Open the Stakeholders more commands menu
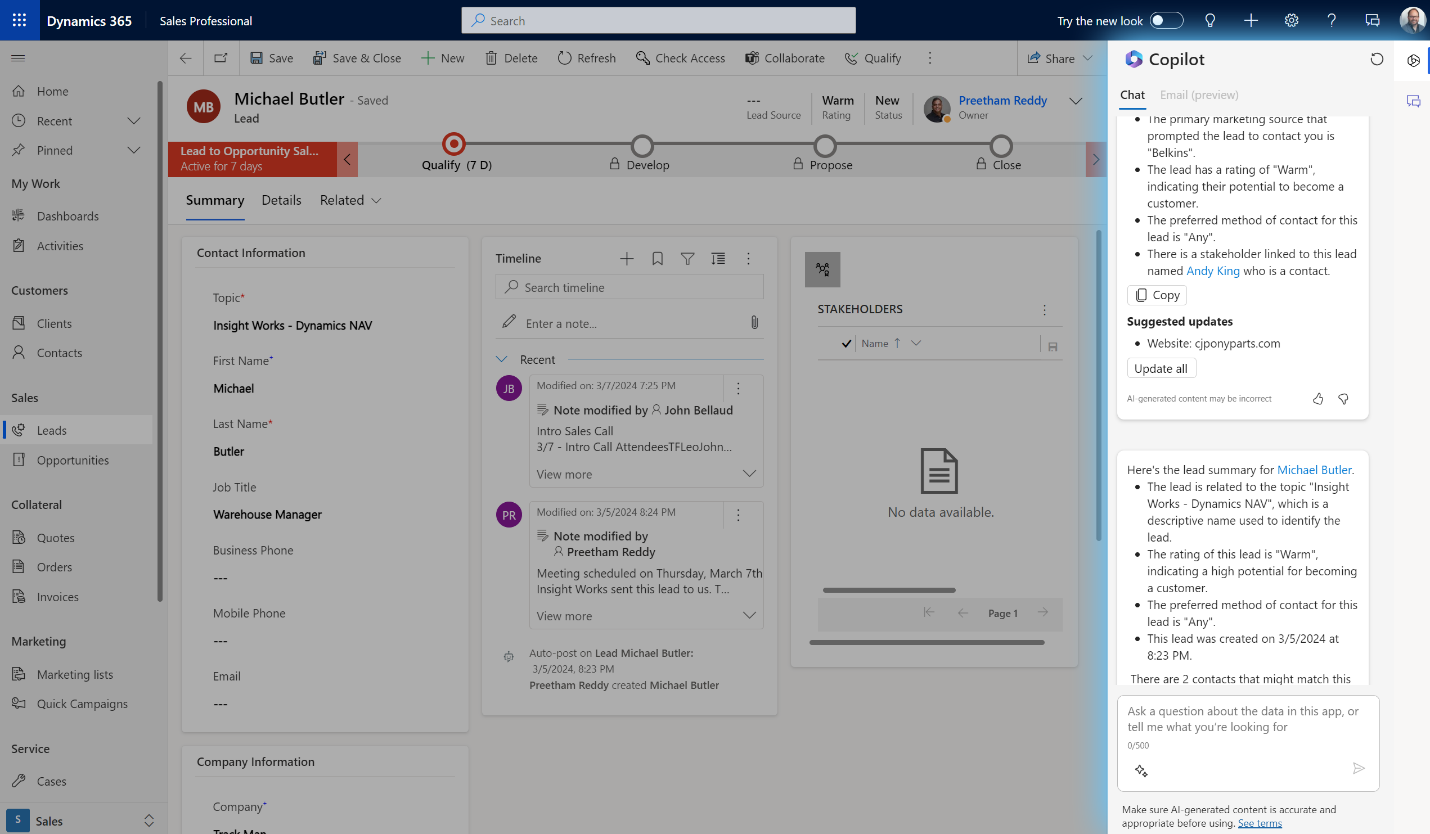 (x=1044, y=310)
